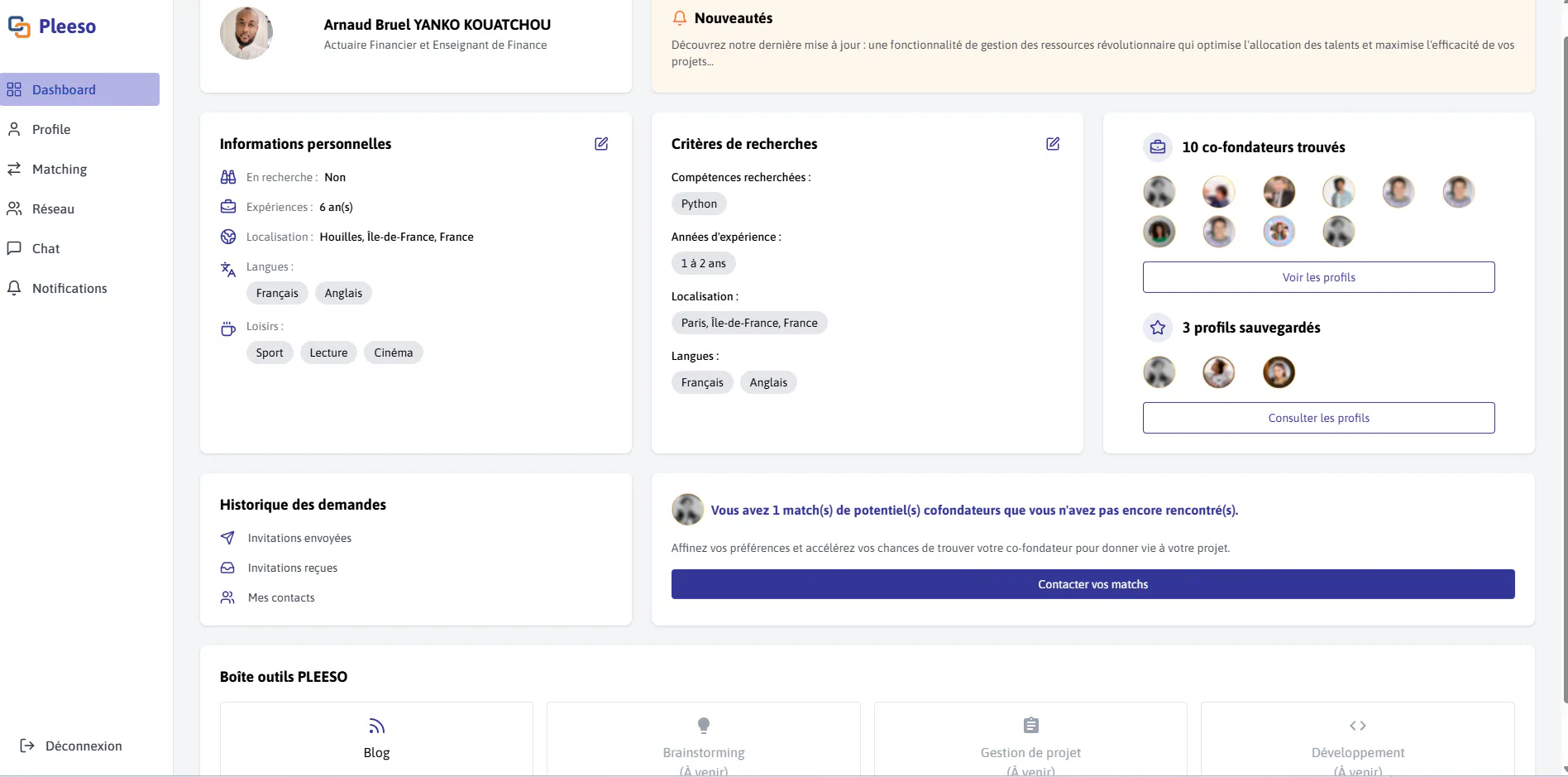Click the Notifications bell icon in sidebar
The width and height of the screenshot is (1568, 777).
click(14, 288)
